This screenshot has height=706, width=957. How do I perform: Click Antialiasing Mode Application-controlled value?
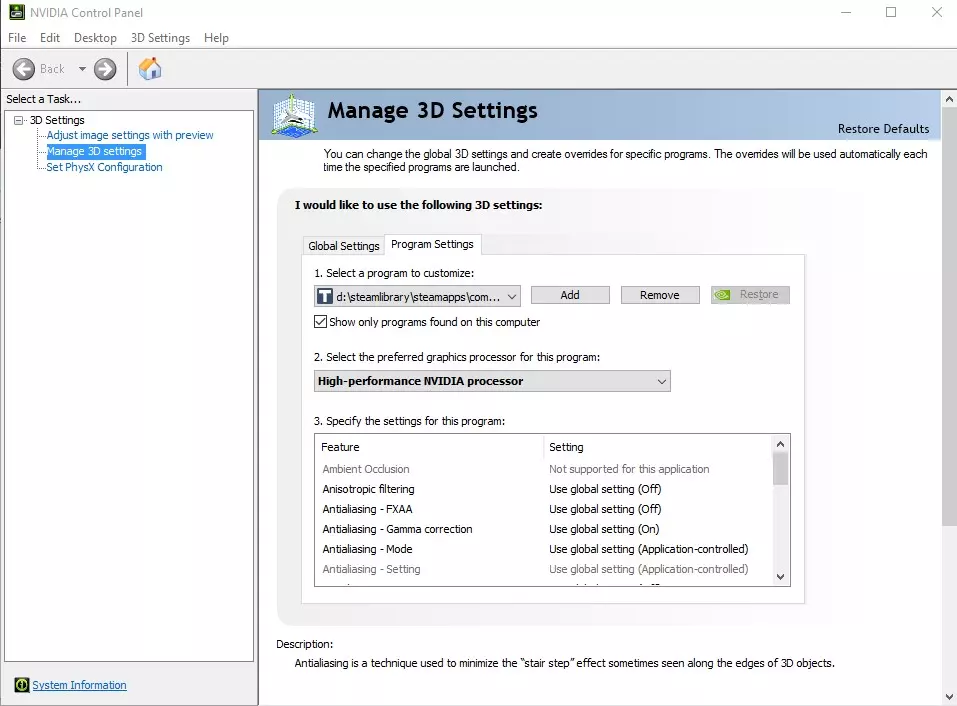pos(648,549)
